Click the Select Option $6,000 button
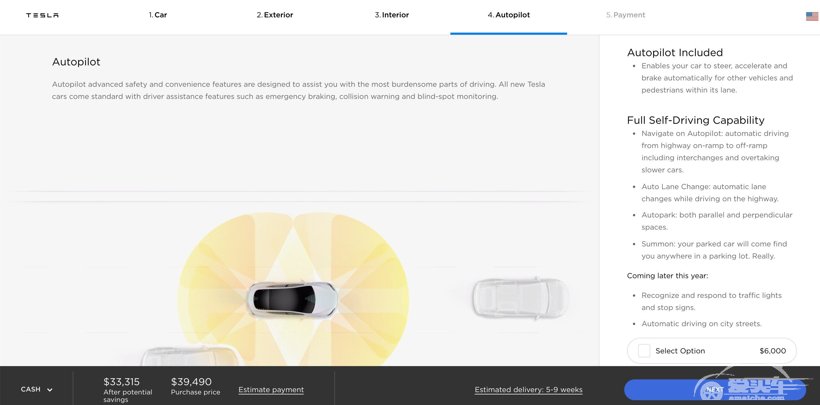The height and width of the screenshot is (405, 820). pos(711,351)
